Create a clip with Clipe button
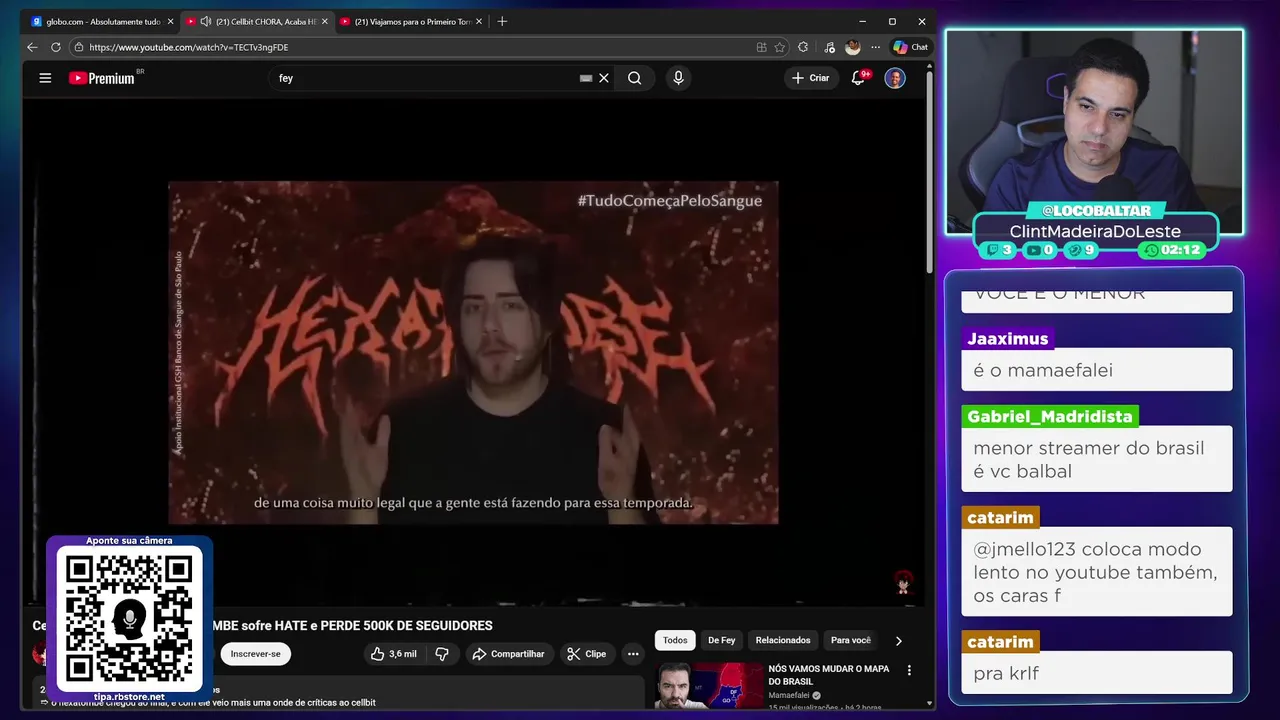Viewport: 1280px width, 720px height. point(586,654)
